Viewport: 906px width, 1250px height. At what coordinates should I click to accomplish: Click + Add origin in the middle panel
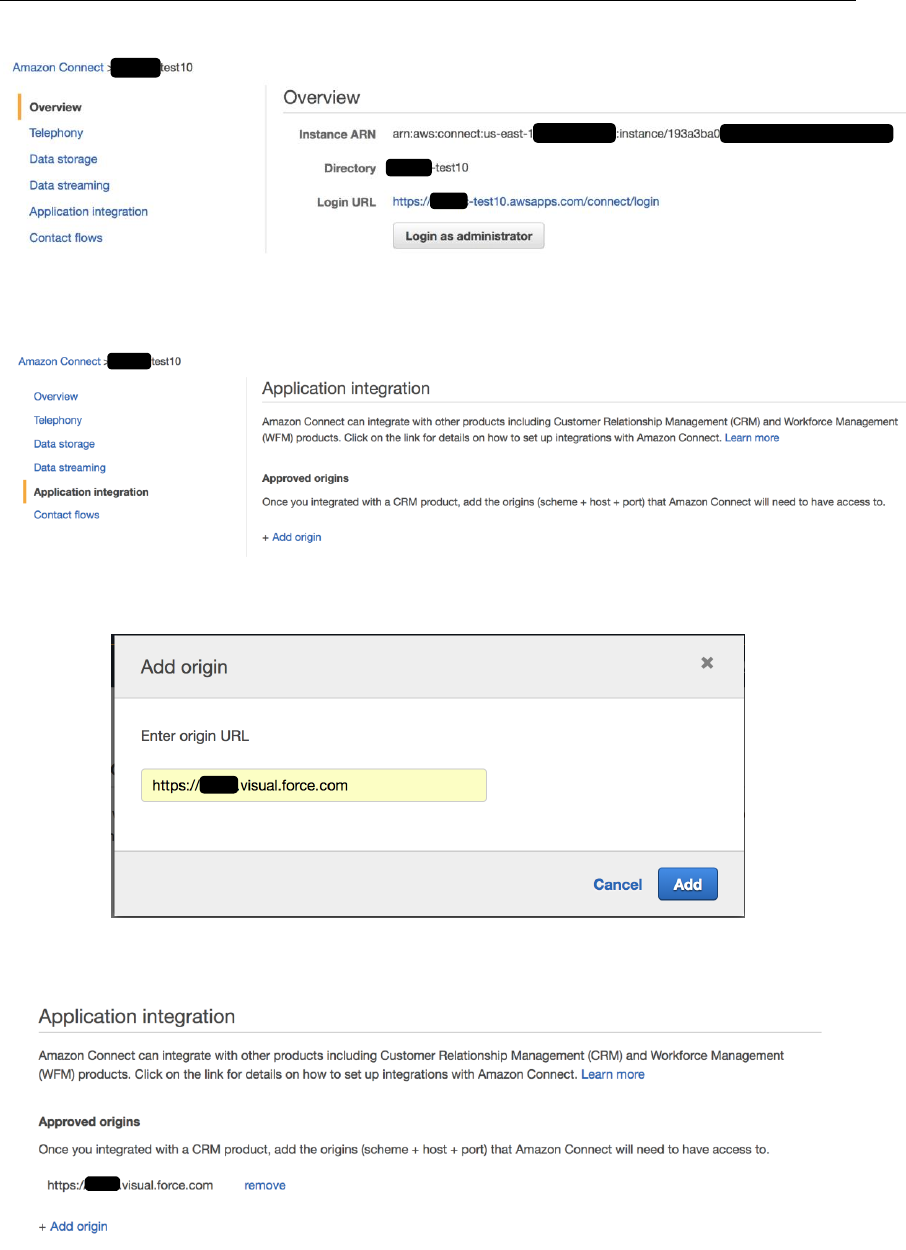coord(292,537)
